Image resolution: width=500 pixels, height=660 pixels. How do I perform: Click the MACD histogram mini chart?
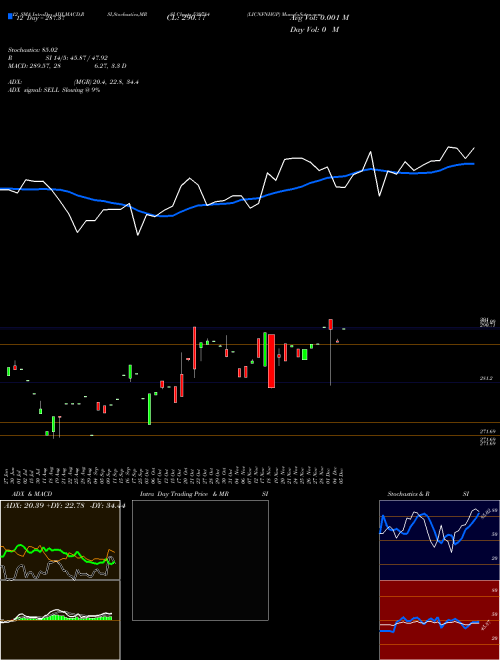click(x=60, y=620)
